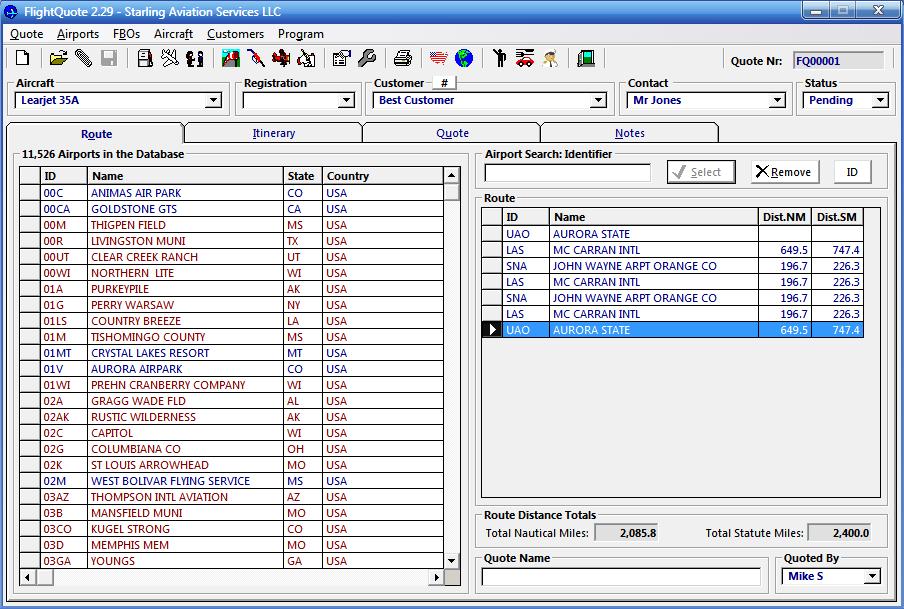Open the FBOs menu
The image size is (904, 609).
[126, 34]
